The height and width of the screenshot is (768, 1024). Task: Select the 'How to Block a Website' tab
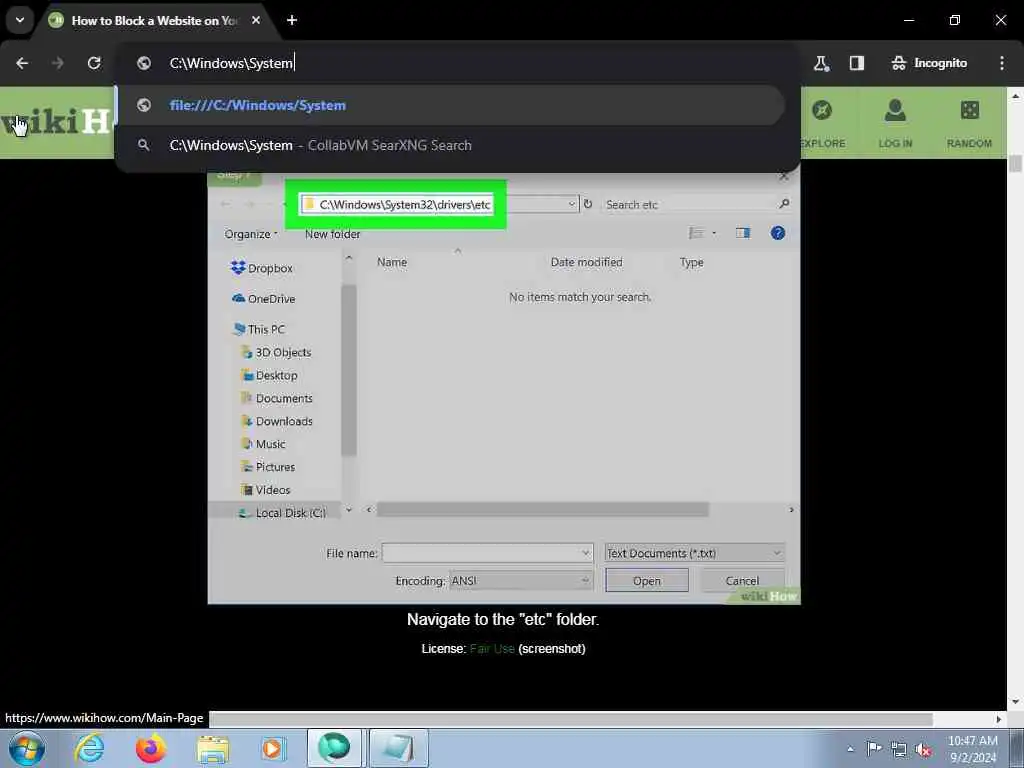tap(155, 20)
